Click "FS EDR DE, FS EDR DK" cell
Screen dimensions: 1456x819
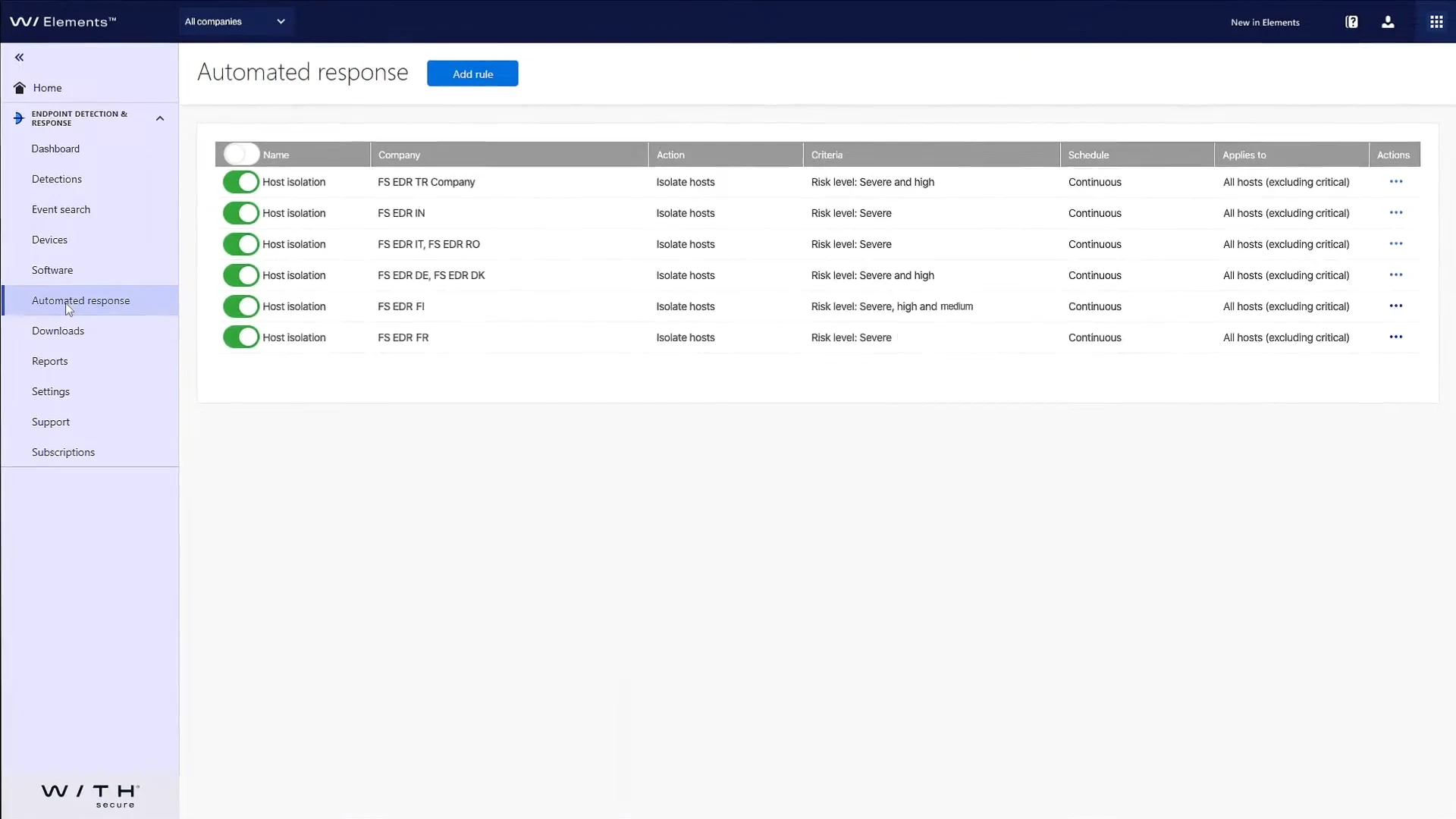[x=431, y=275]
